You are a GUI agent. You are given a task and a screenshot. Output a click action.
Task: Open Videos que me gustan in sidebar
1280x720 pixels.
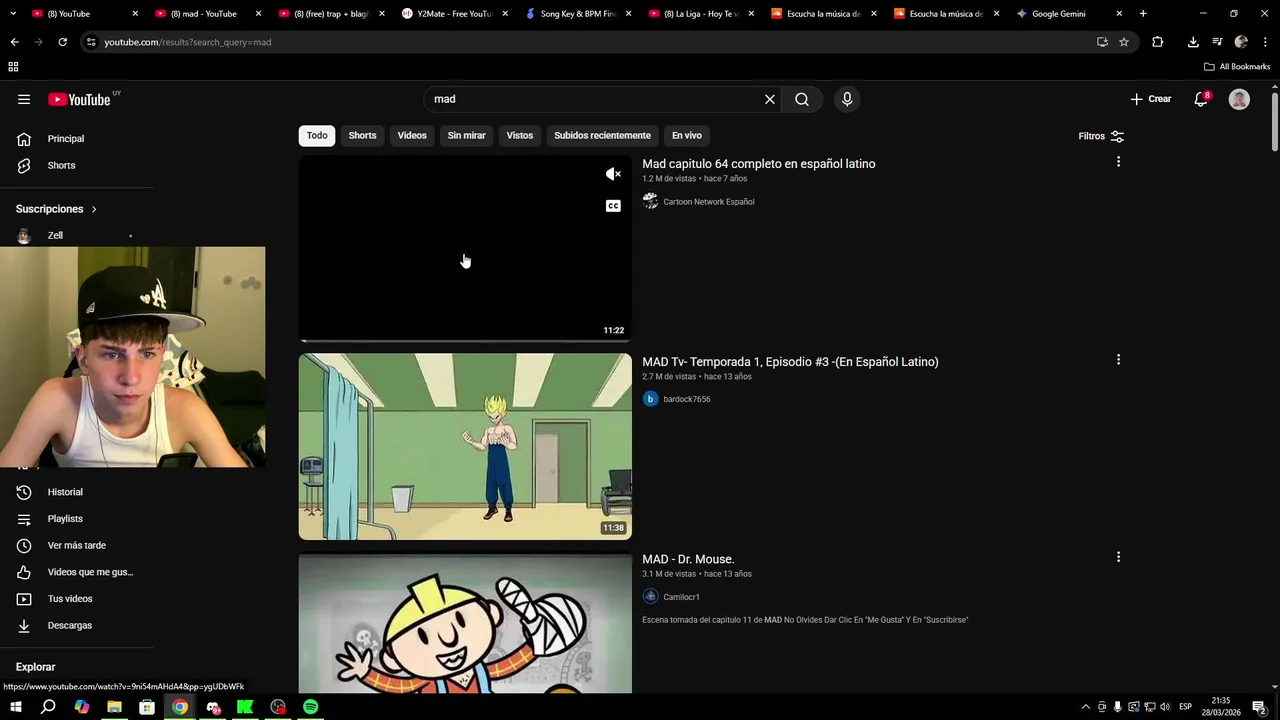point(76,572)
